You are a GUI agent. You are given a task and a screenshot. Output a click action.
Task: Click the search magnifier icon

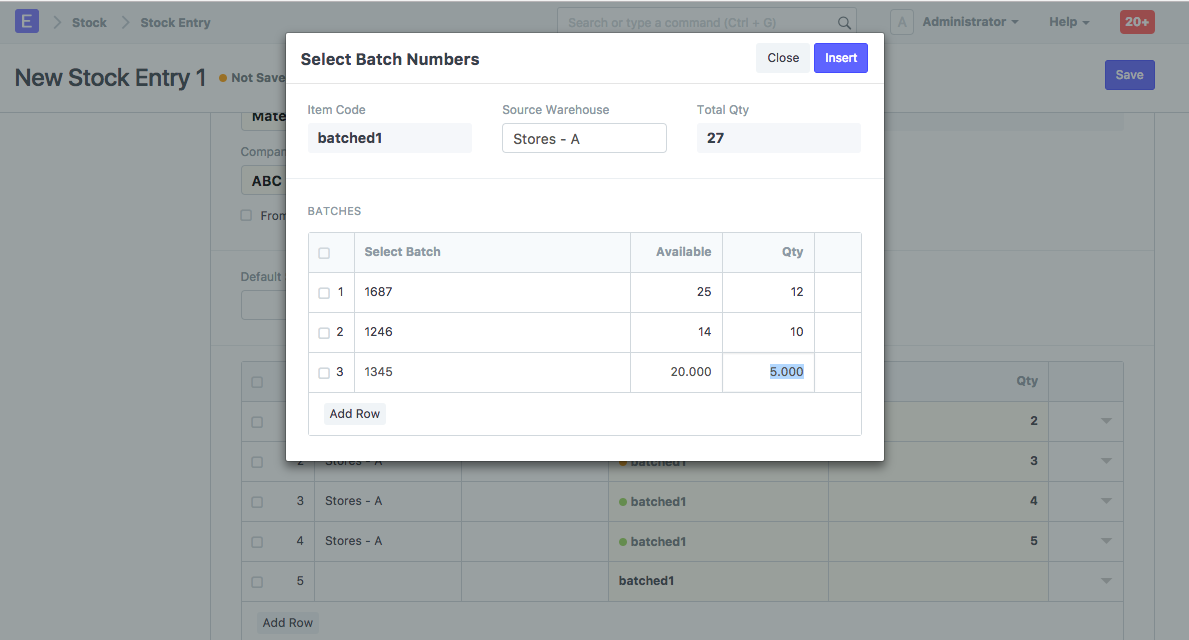tap(844, 22)
